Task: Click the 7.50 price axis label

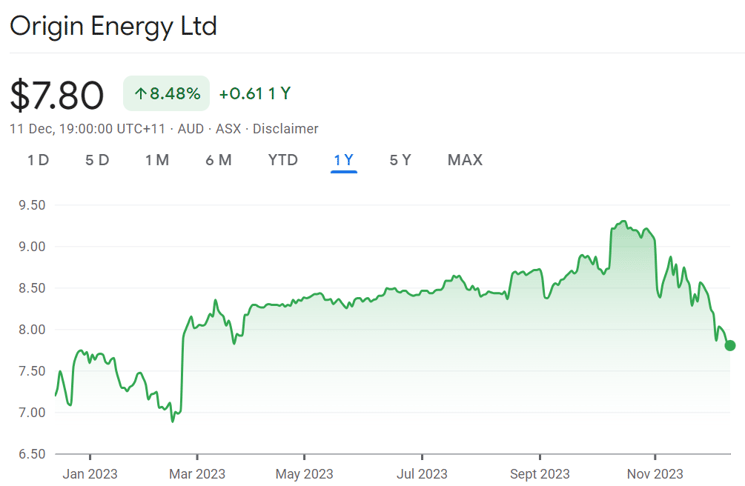Action: pos(32,371)
